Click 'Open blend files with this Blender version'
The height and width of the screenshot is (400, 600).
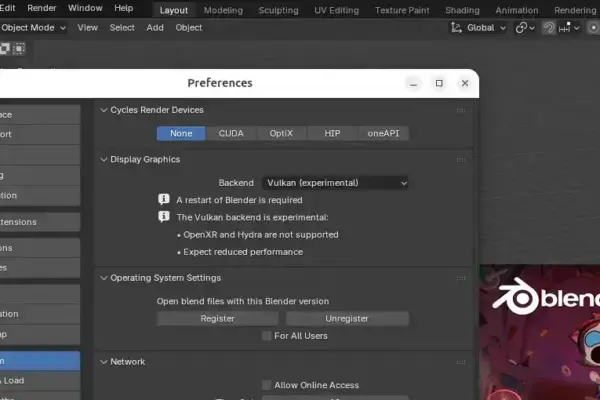(243, 301)
